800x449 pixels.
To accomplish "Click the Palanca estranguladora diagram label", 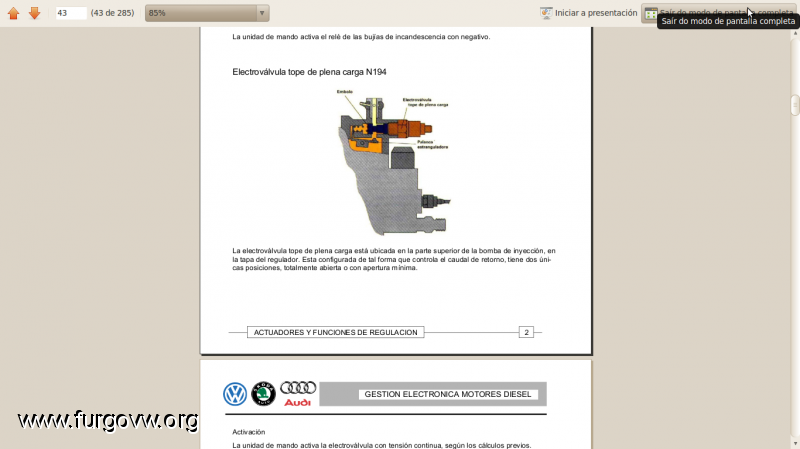I will (x=432, y=144).
